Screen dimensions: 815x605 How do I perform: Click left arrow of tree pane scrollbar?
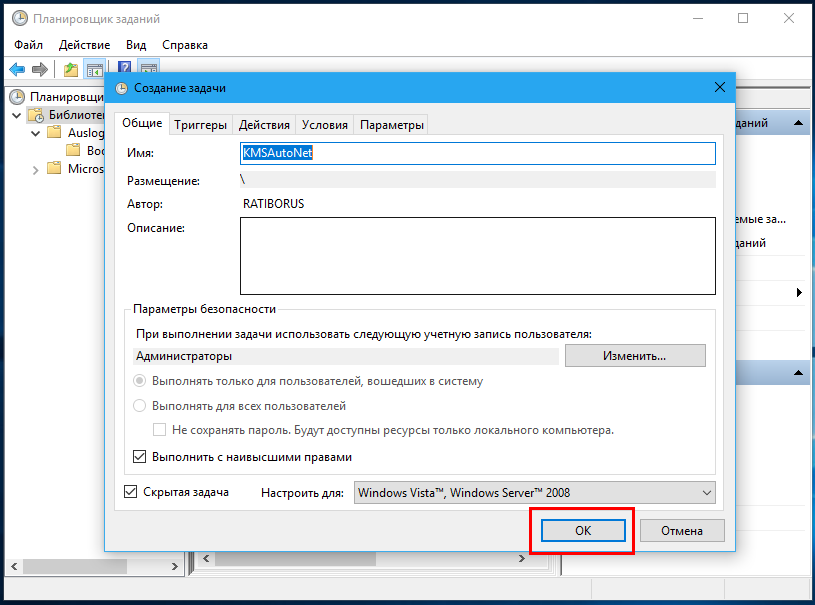click(x=14, y=567)
